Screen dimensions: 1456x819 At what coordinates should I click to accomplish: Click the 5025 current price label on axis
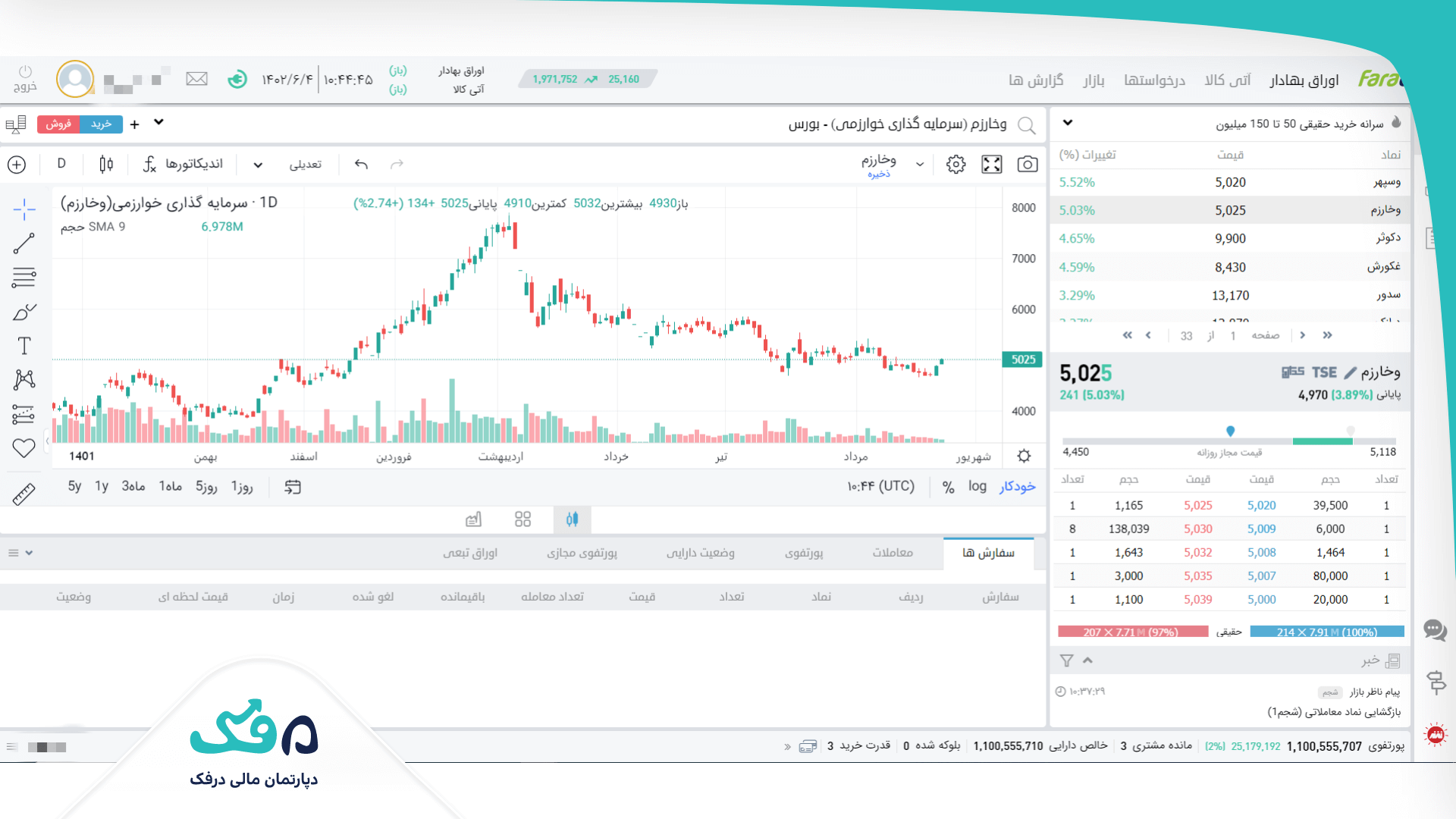coord(1023,359)
